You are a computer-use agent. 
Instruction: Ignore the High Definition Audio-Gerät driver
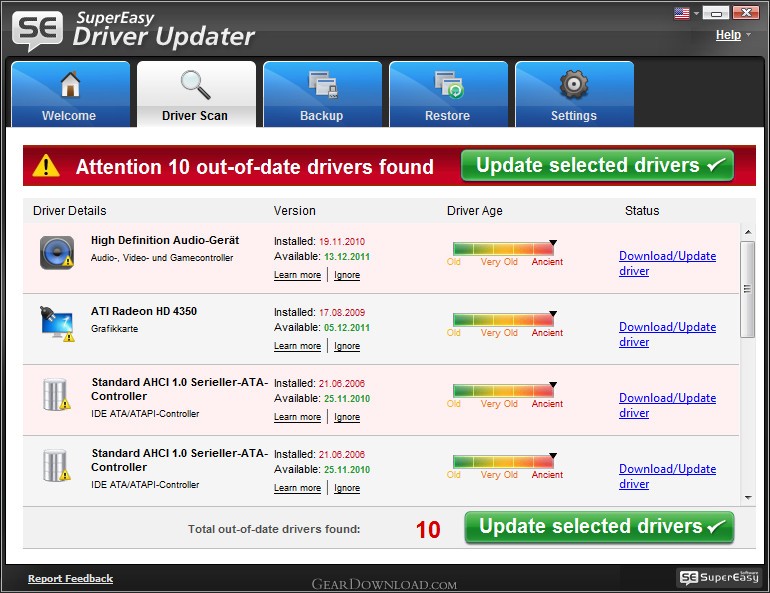(x=347, y=275)
